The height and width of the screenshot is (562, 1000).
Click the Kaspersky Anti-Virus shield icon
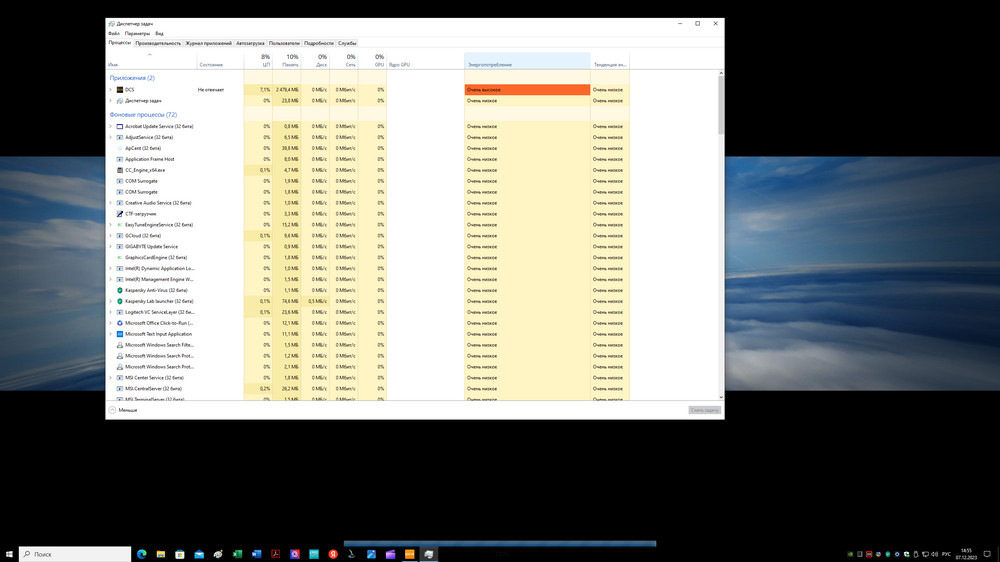[x=120, y=290]
